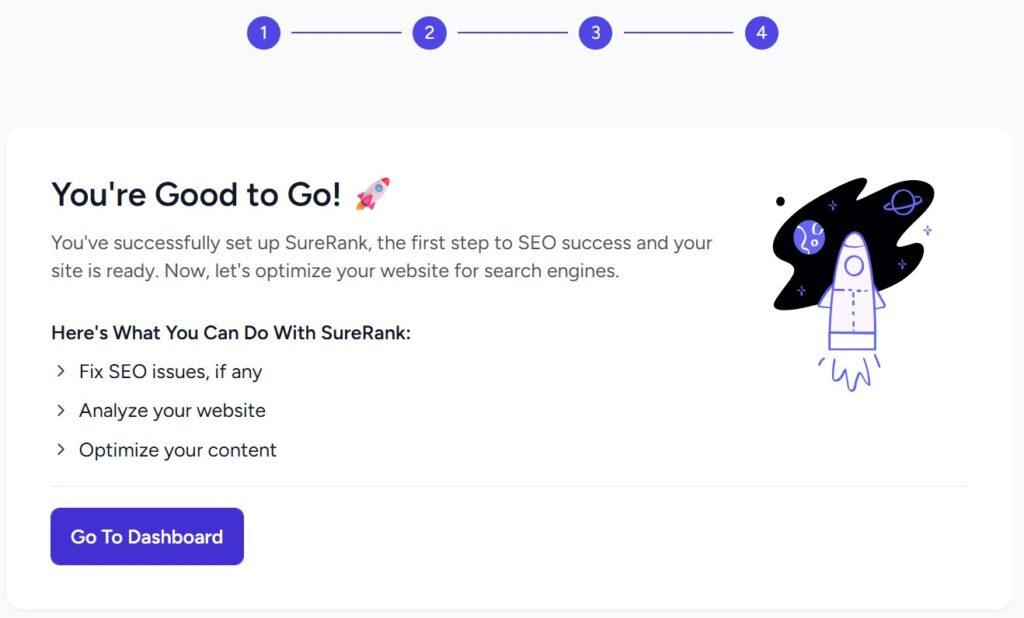Click the Optimize your content text

click(x=177, y=450)
